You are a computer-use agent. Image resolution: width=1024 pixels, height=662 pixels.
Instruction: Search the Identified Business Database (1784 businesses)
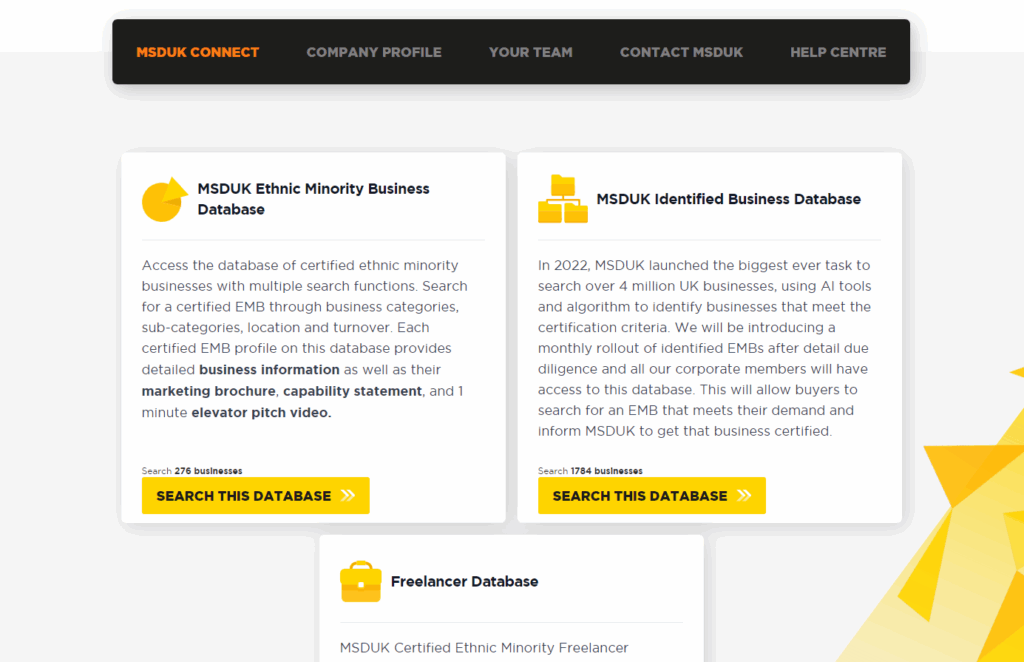point(652,496)
